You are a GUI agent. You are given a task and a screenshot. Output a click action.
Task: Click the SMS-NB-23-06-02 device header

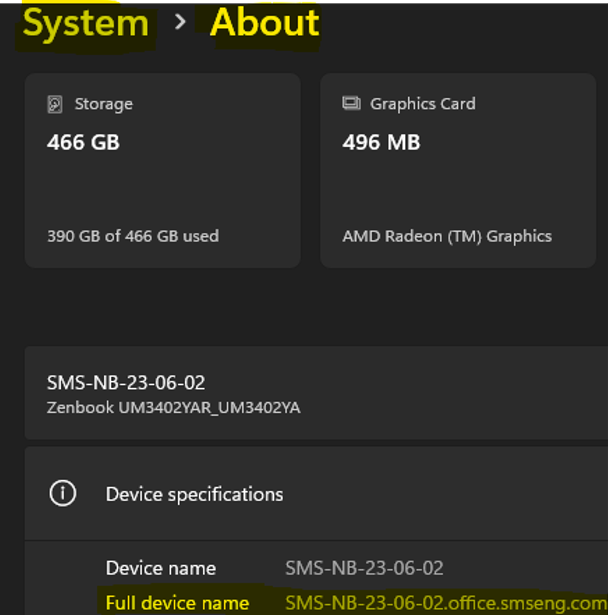point(126,383)
